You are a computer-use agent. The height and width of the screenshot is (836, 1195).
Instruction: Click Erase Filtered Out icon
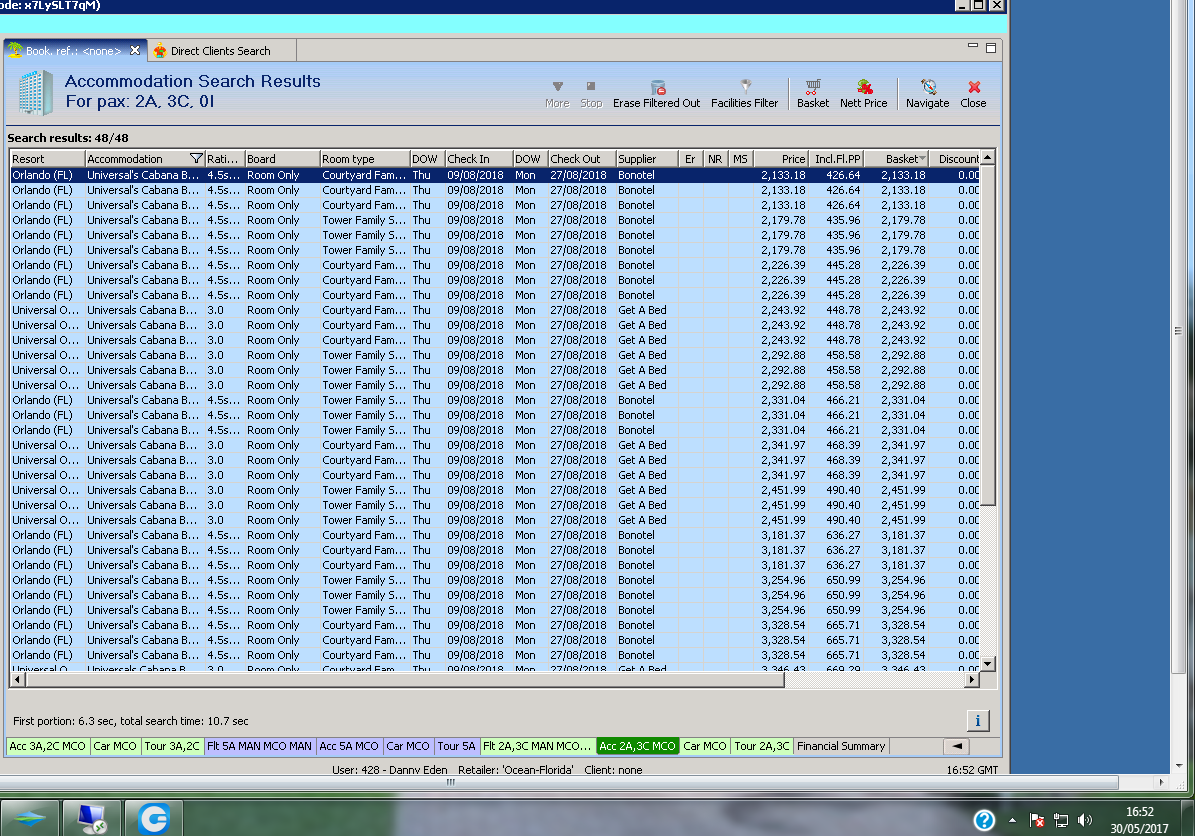tap(656, 94)
